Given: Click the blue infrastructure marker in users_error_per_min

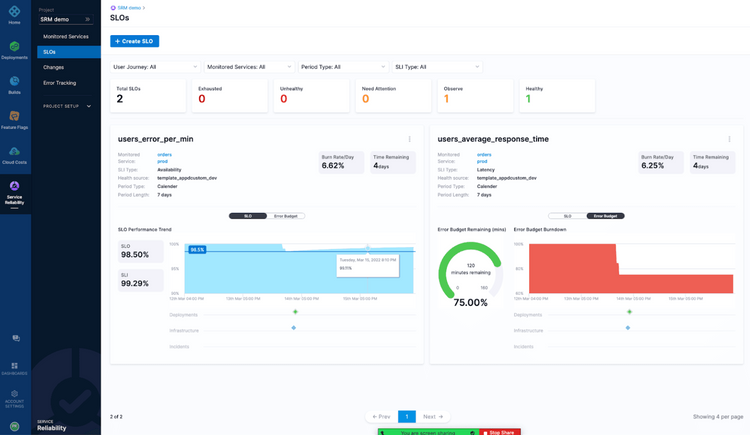Looking at the screenshot, I should [x=293, y=328].
